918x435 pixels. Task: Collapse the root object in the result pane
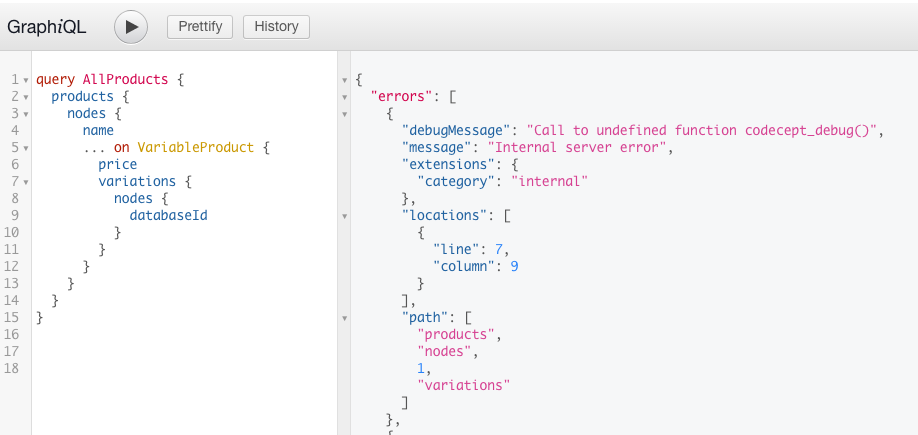tap(345, 80)
